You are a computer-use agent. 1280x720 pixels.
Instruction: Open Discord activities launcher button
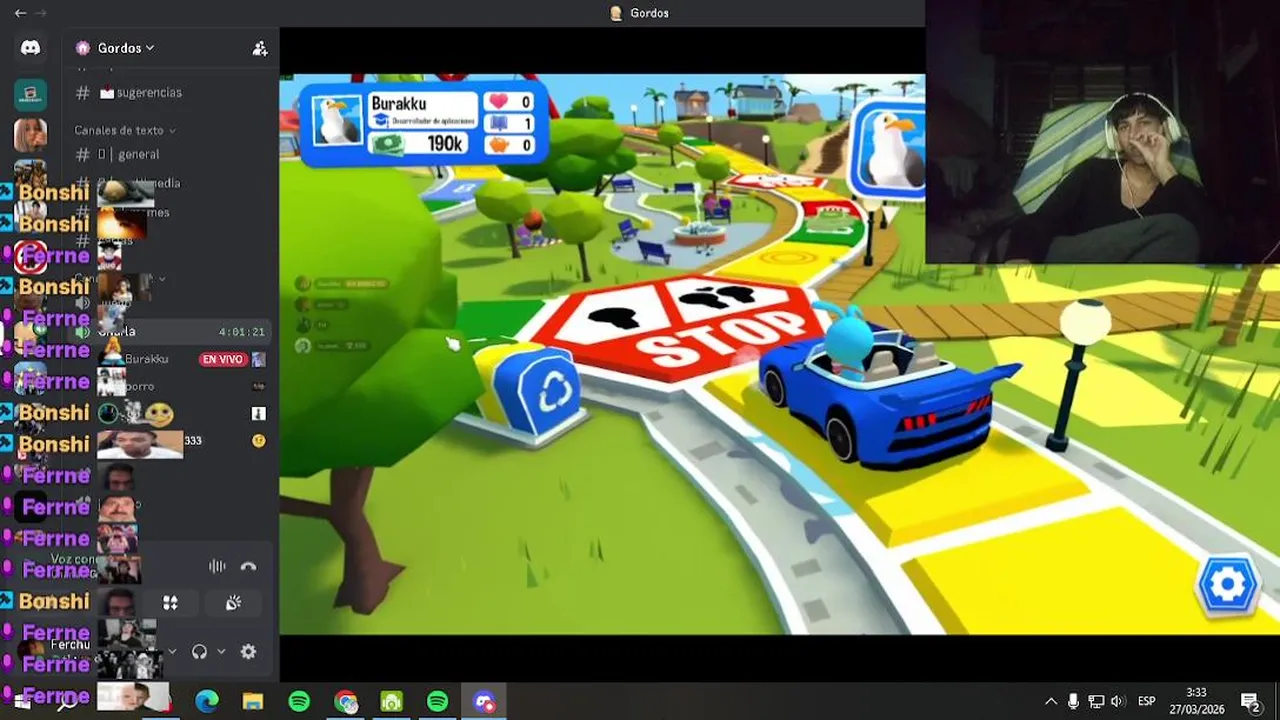pos(170,603)
